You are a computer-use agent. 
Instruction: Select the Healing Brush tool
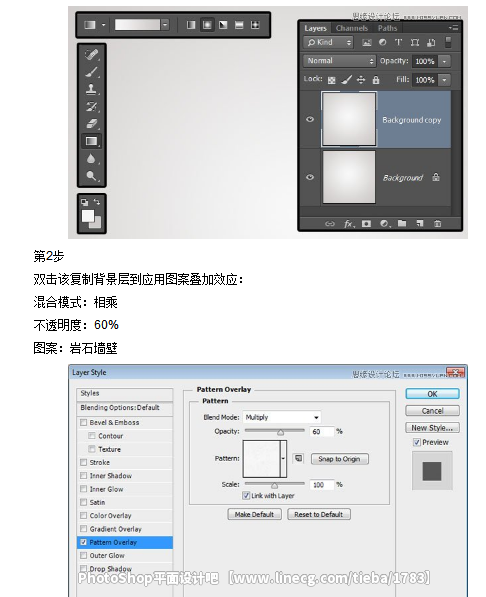coord(91,54)
